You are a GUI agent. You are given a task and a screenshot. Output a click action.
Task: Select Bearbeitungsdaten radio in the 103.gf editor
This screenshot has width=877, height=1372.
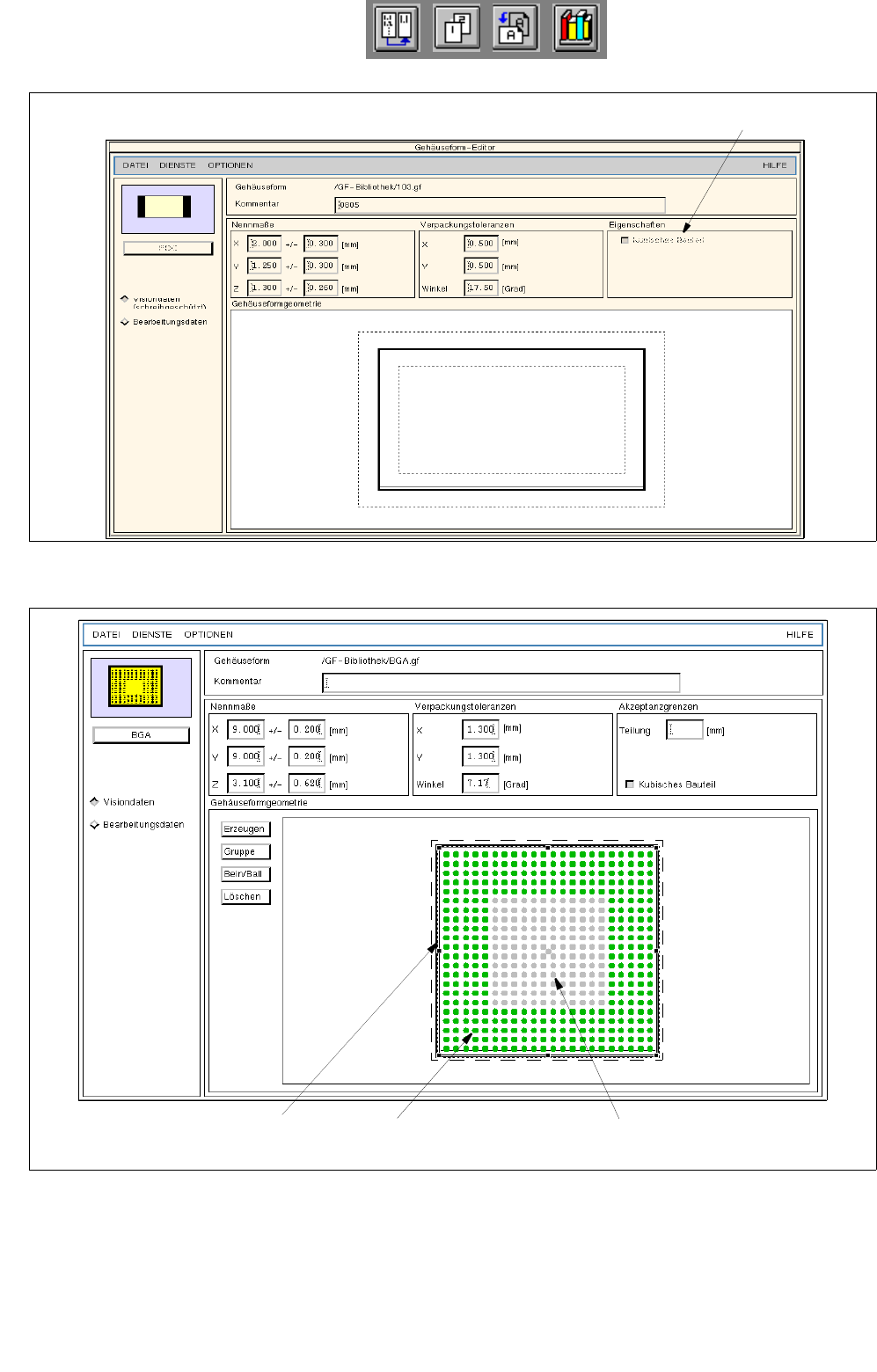click(x=125, y=322)
